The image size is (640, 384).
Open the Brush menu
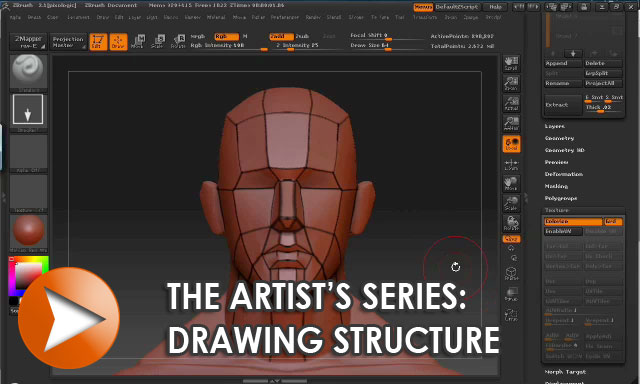pos(34,18)
